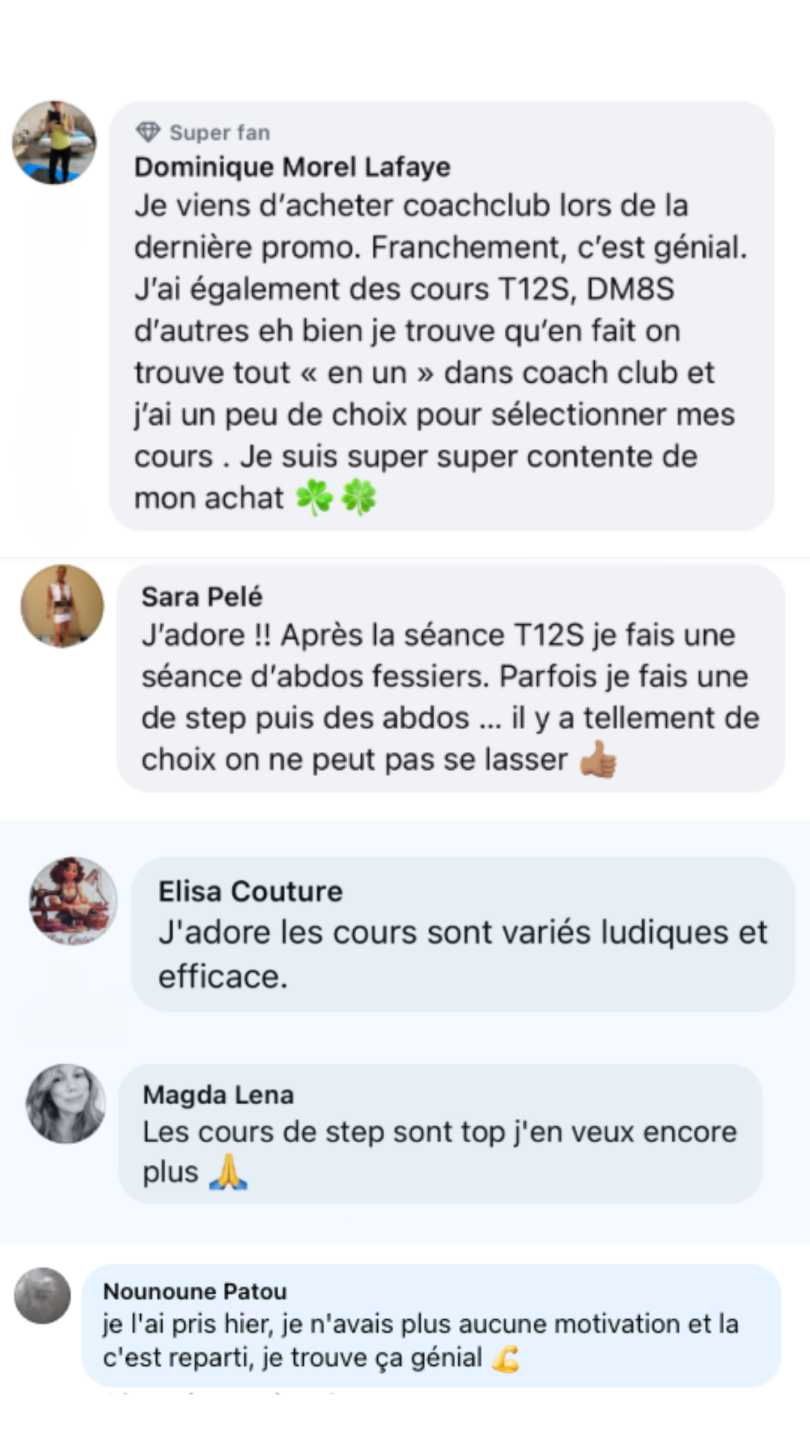This screenshot has width=810, height=1440.
Task: Click flexed biceps emoji in Nounoune's comment
Action: tap(506, 1359)
